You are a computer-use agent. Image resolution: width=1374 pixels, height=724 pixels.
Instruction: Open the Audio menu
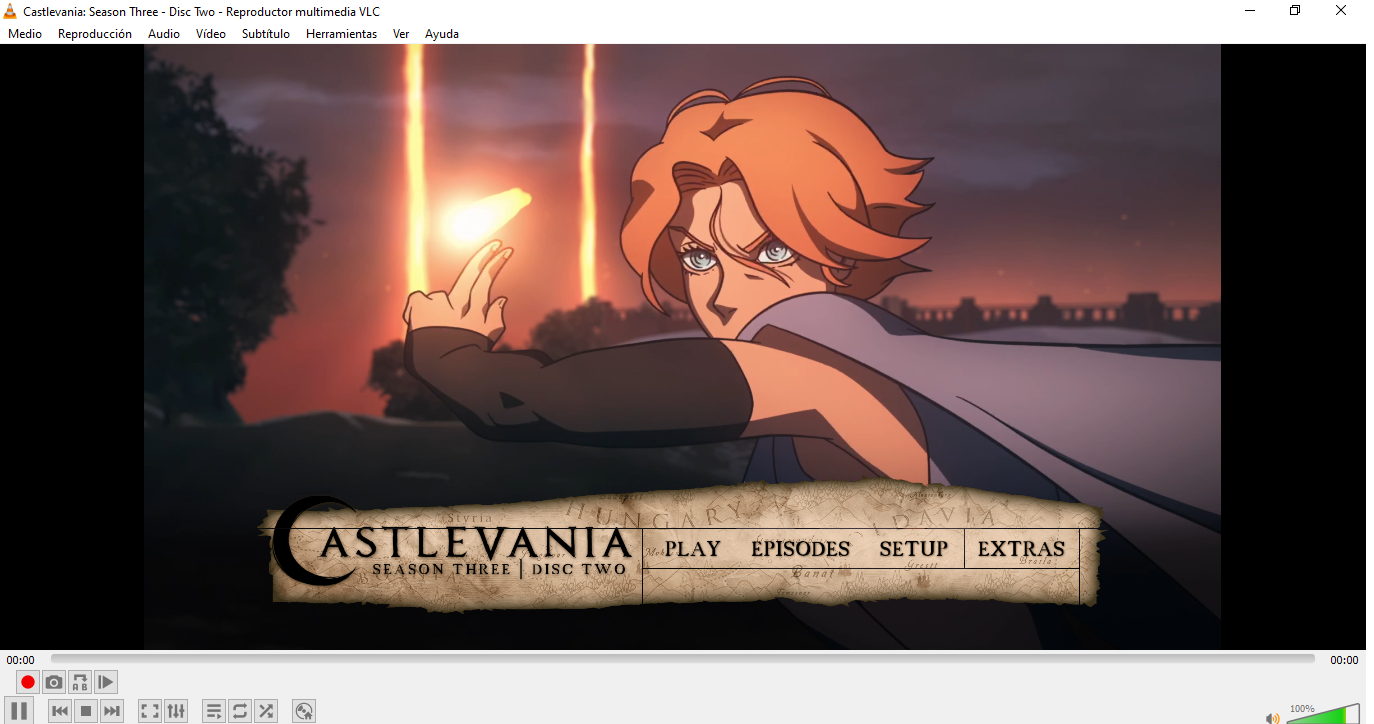point(164,34)
